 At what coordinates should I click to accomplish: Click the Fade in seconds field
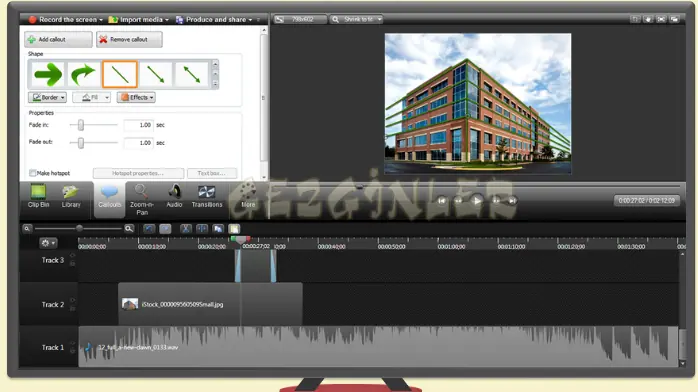point(138,125)
